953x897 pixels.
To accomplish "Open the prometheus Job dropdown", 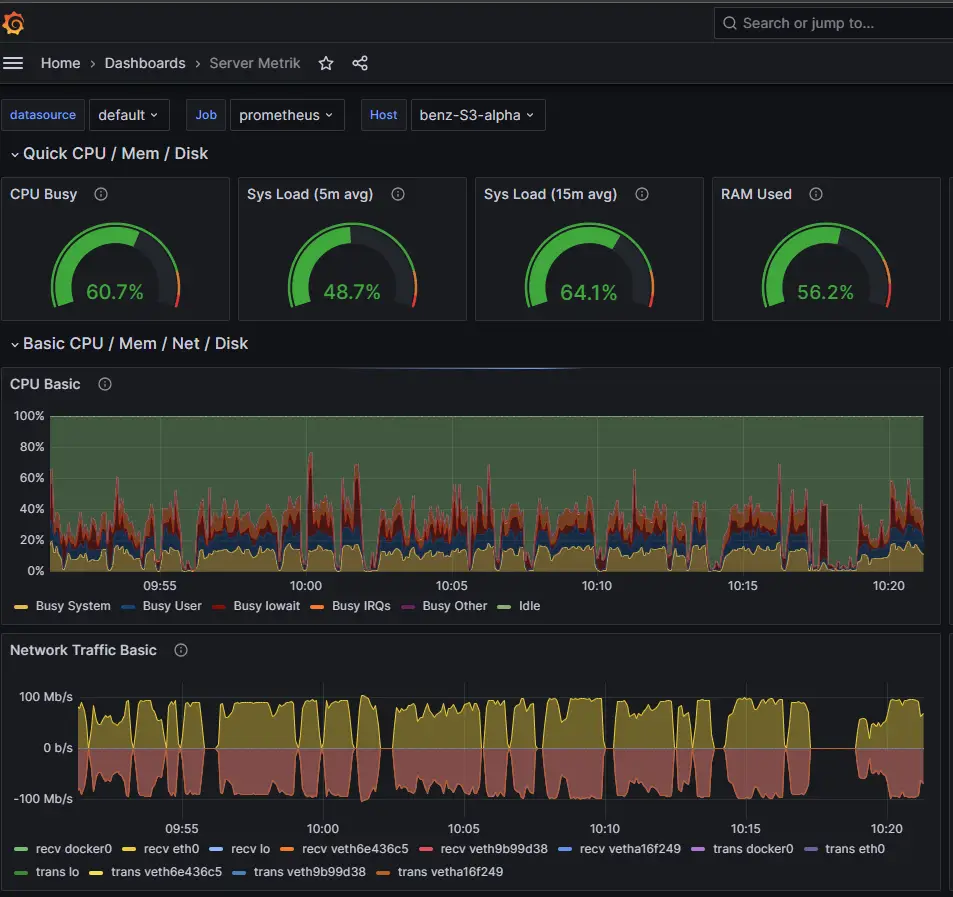I will [x=287, y=114].
